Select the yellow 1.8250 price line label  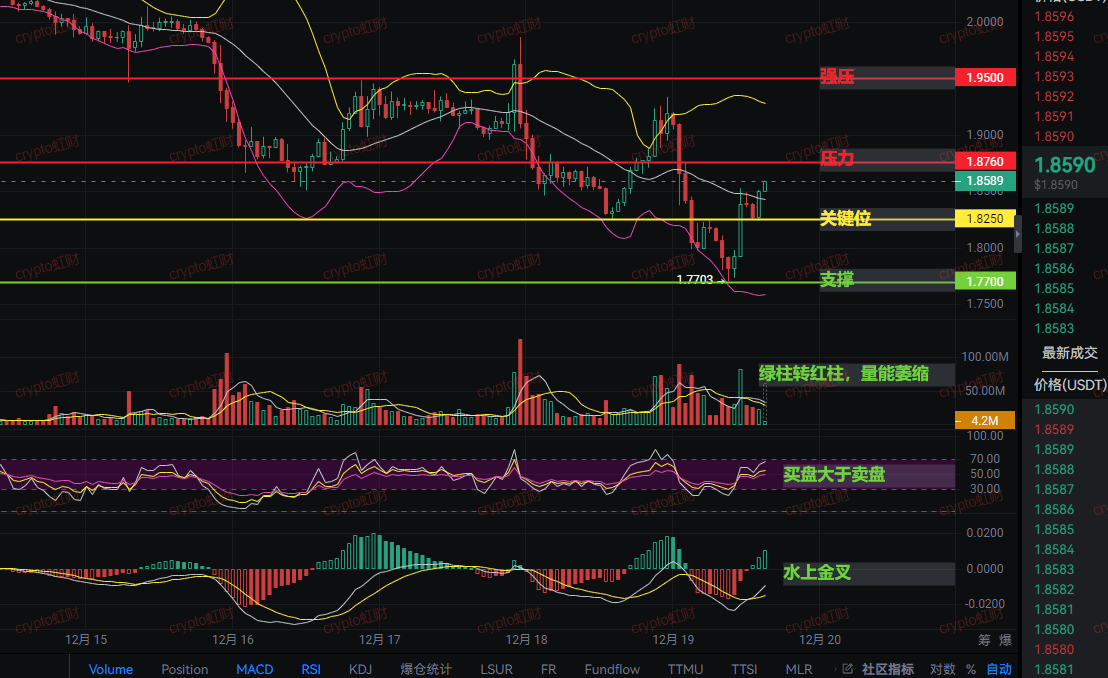[x=985, y=218]
